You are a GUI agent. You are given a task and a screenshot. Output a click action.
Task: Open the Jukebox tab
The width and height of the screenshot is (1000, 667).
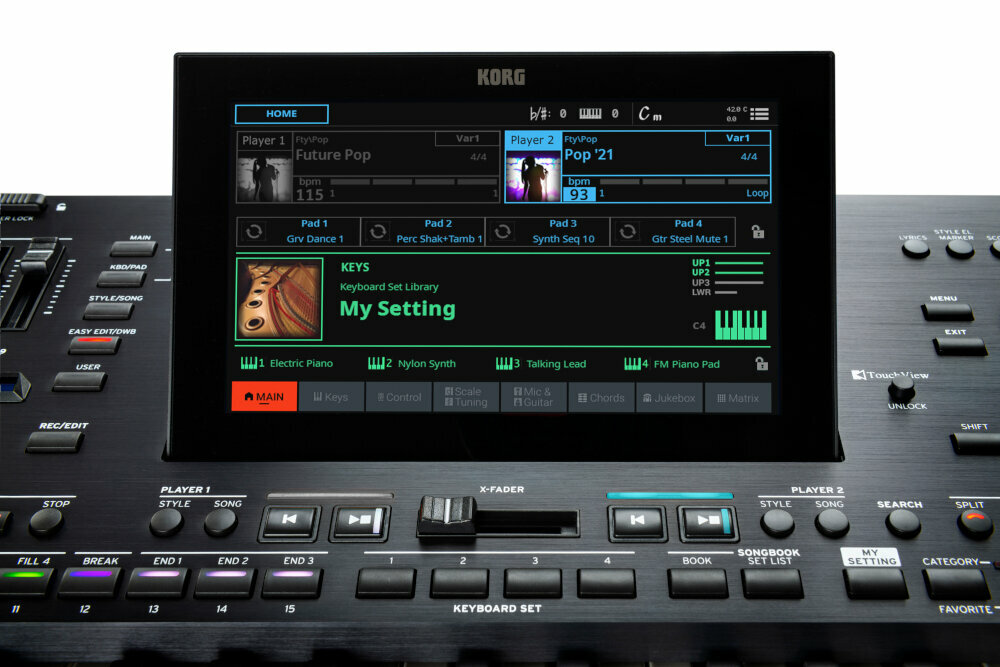coord(669,398)
